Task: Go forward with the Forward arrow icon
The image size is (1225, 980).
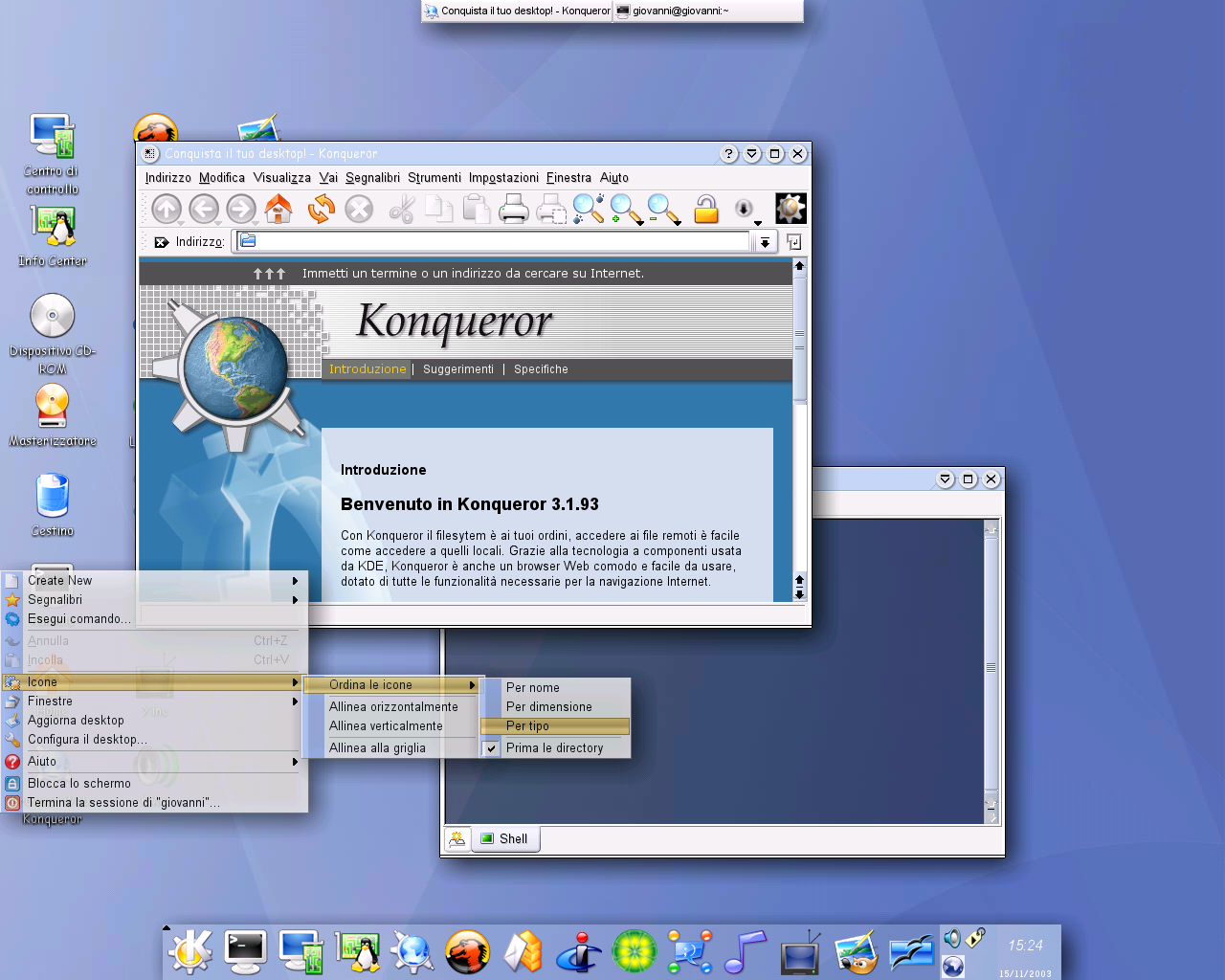Action: [241, 209]
